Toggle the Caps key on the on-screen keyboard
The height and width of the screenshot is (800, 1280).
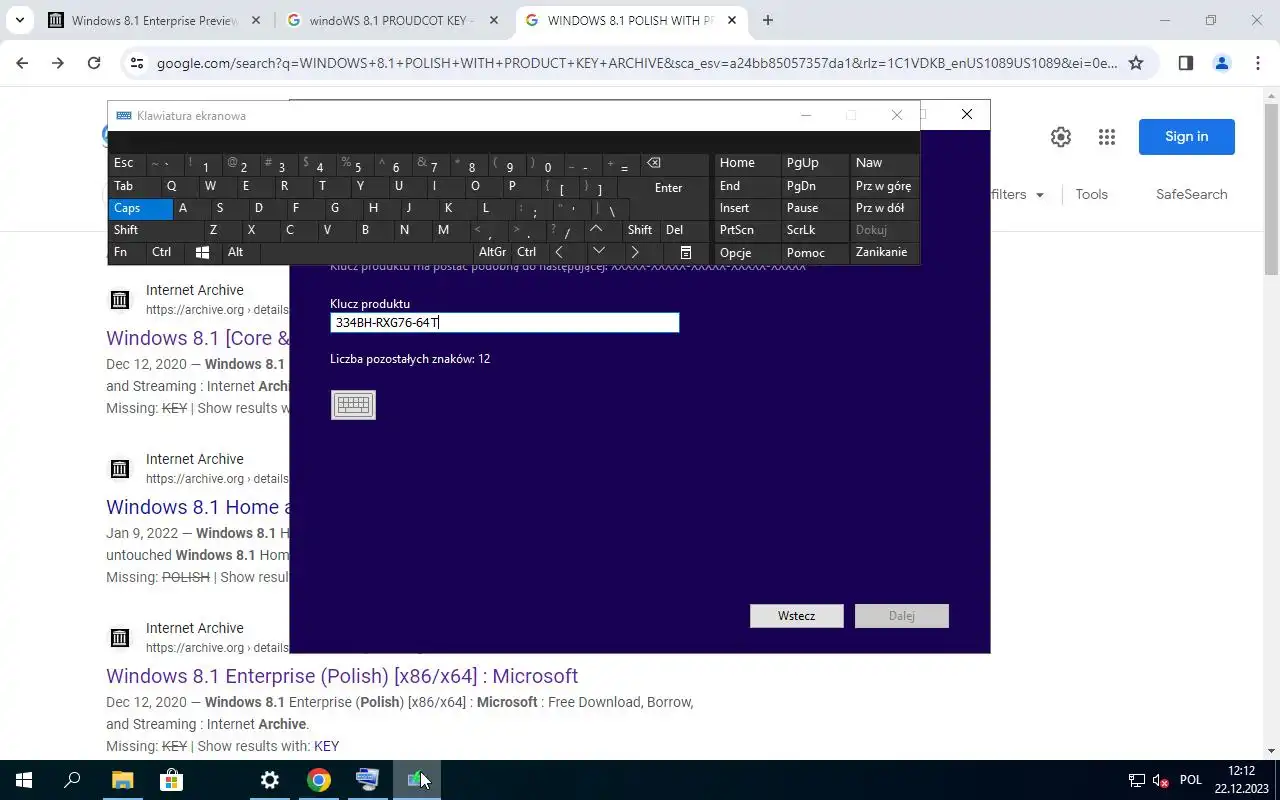click(139, 208)
